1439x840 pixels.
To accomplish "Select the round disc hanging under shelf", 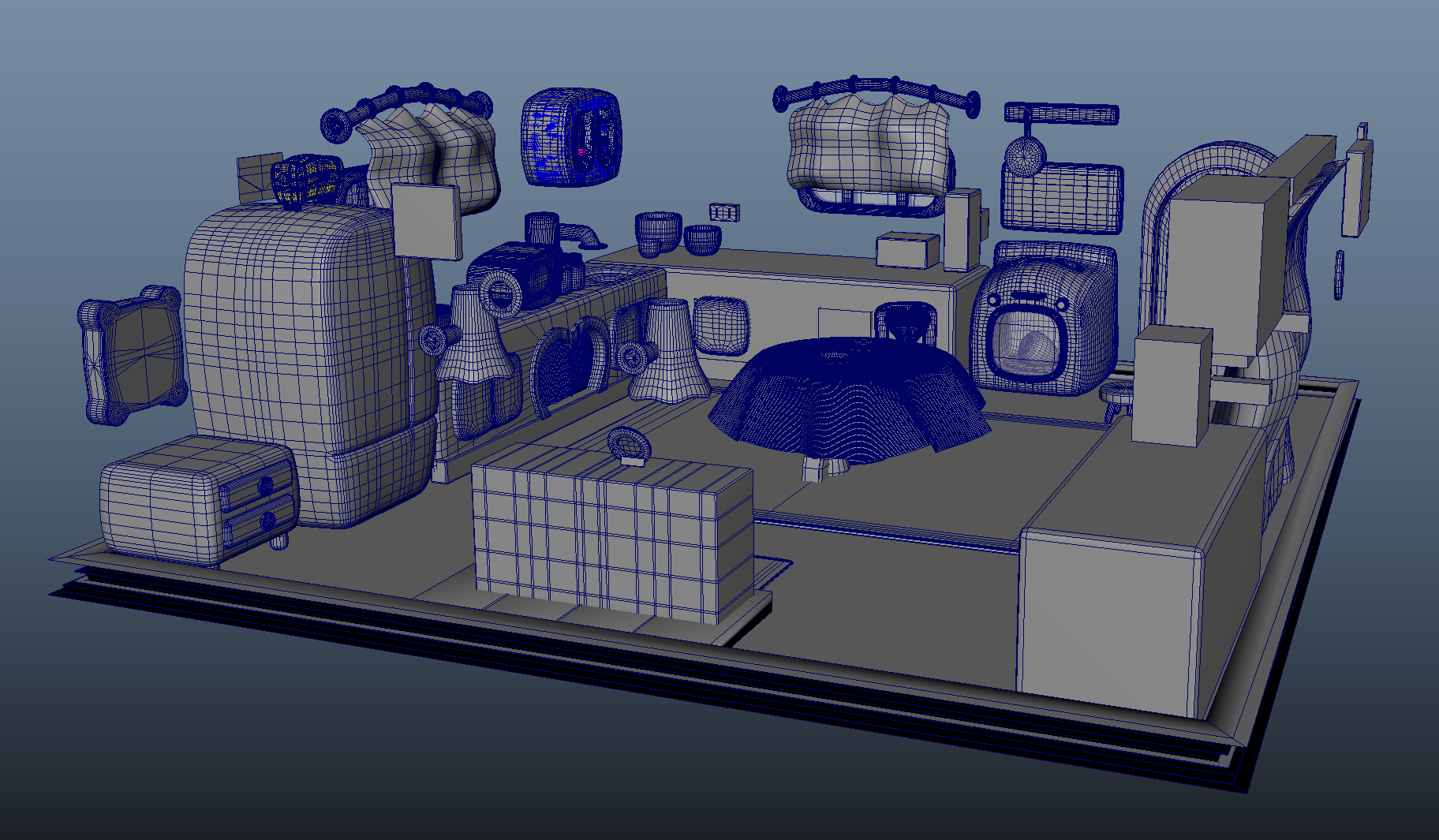I will 1024,155.
